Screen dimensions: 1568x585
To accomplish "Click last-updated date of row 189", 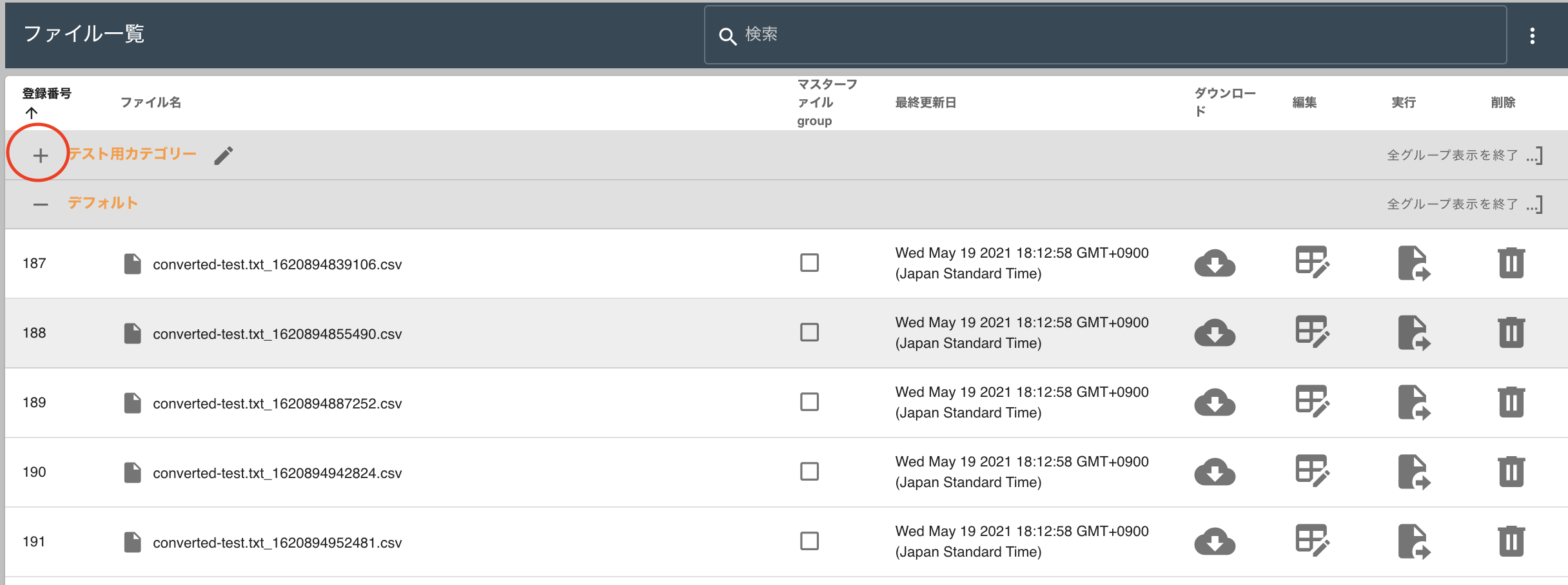I will click(1022, 402).
